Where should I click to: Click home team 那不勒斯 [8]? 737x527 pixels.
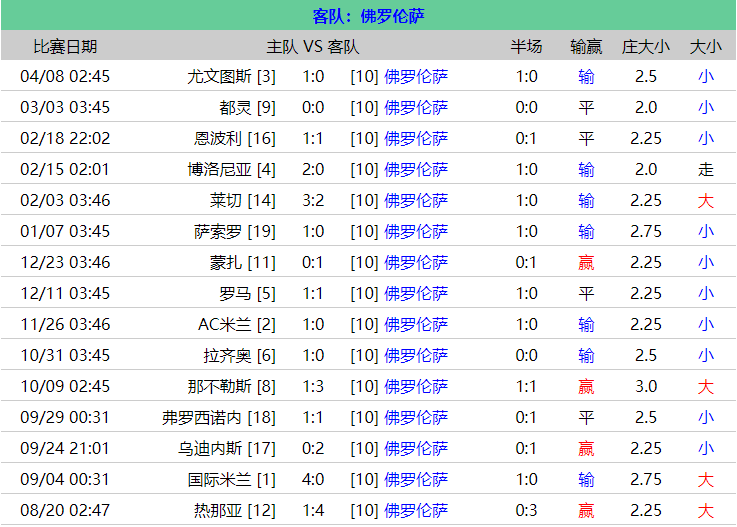tap(231, 386)
